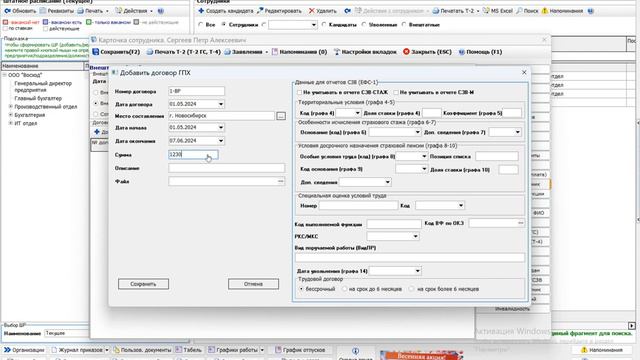Click the Файл browse ellipsis button
640x360 pixels.
coord(281,181)
